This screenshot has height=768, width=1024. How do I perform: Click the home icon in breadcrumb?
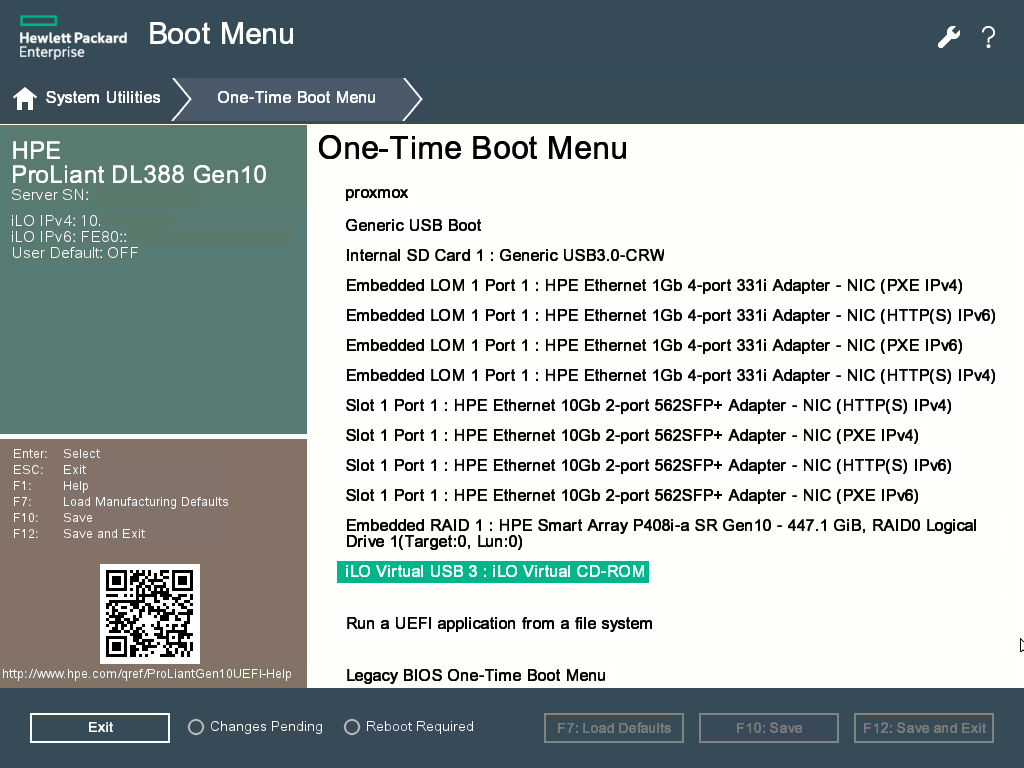pos(25,98)
